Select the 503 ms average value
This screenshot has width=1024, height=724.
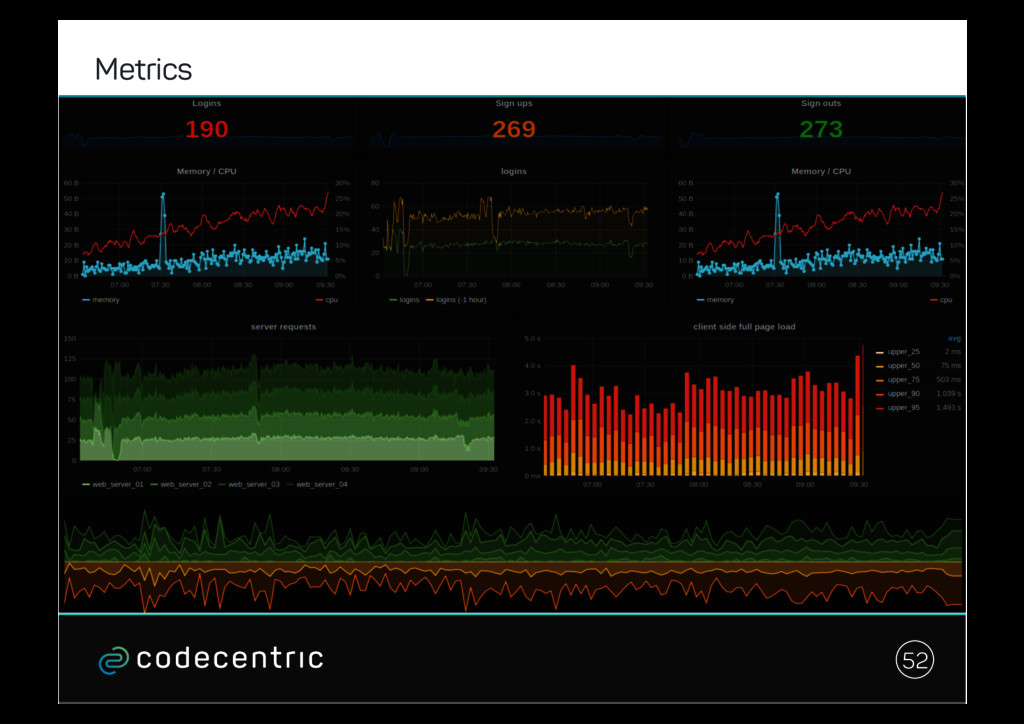(949, 380)
